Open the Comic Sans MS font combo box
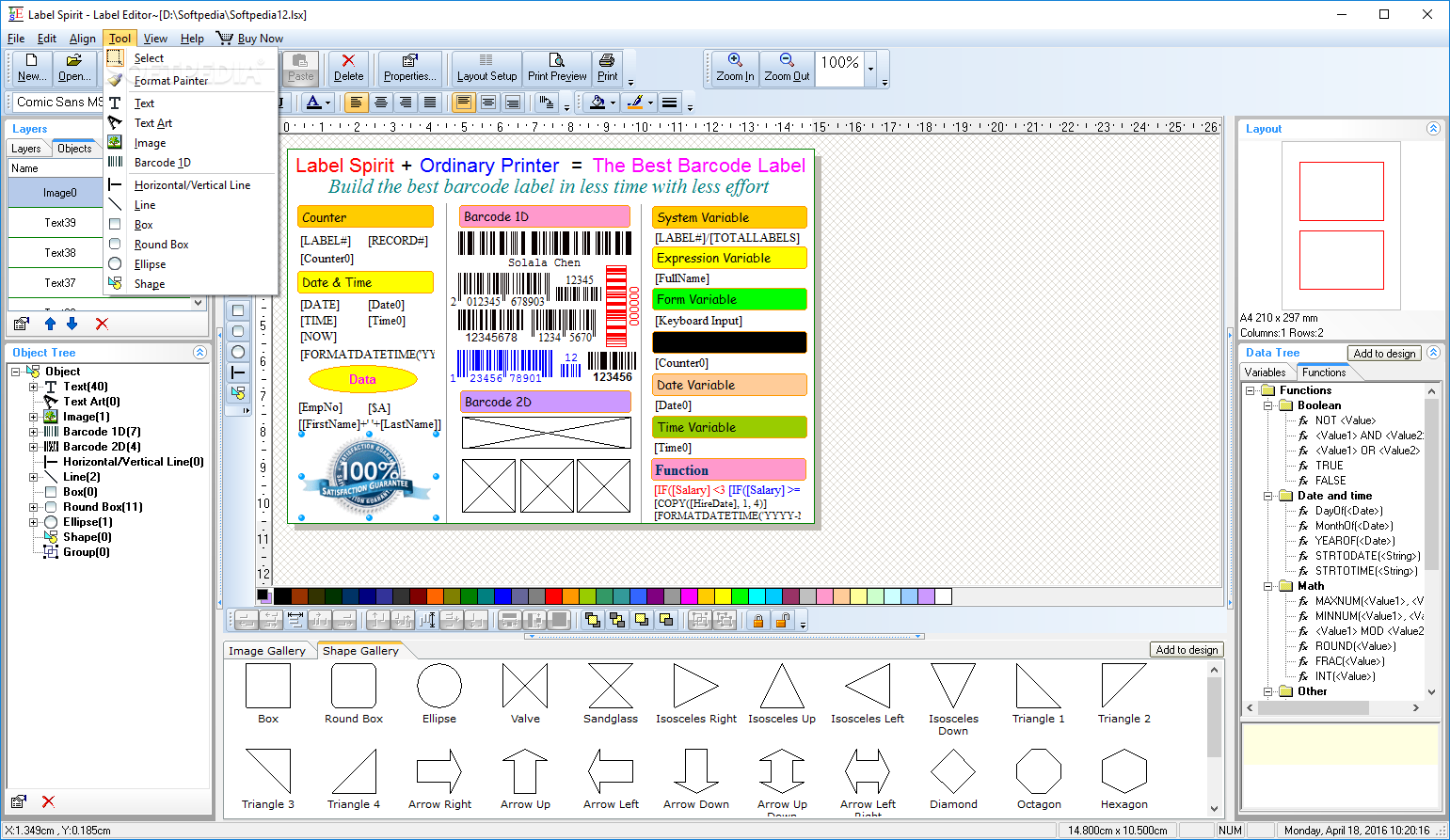 click(x=58, y=102)
